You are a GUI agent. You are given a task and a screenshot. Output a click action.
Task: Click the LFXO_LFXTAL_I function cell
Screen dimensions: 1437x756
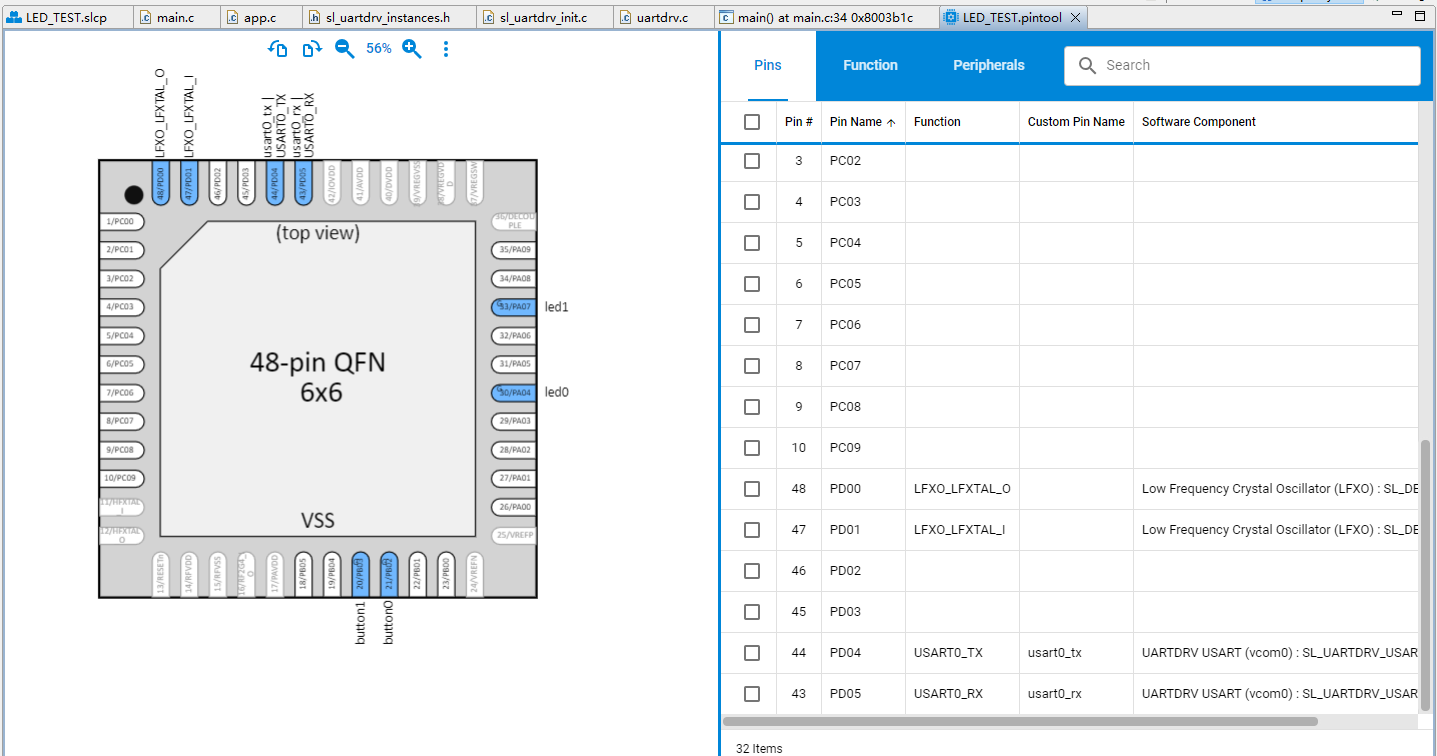click(962, 530)
